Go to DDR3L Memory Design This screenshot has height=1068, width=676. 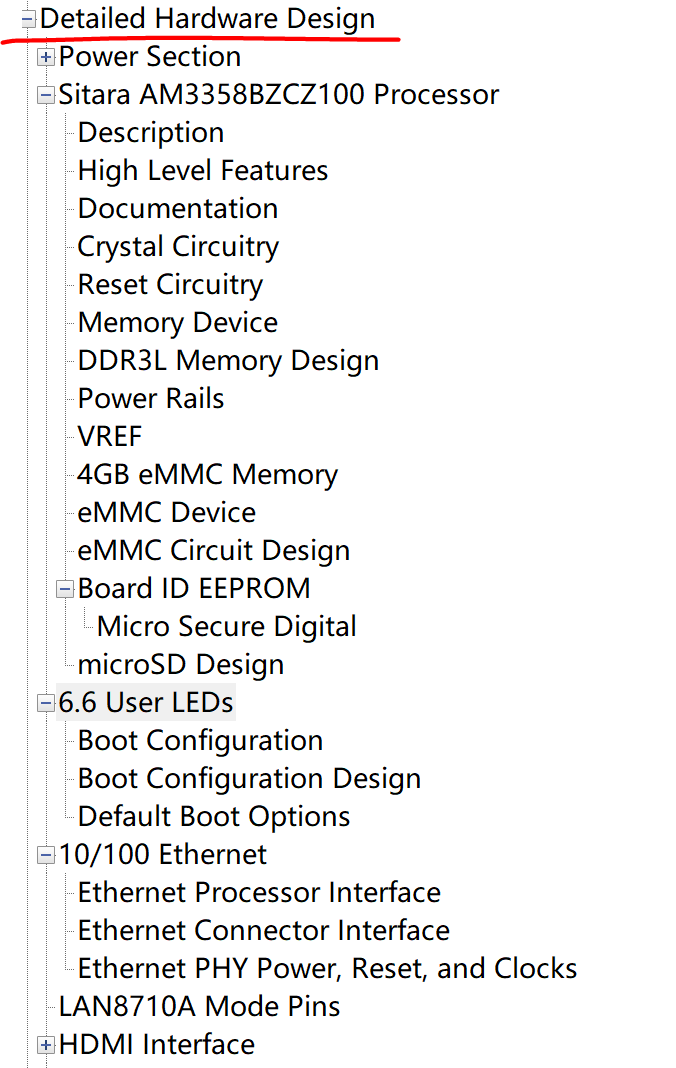(228, 361)
